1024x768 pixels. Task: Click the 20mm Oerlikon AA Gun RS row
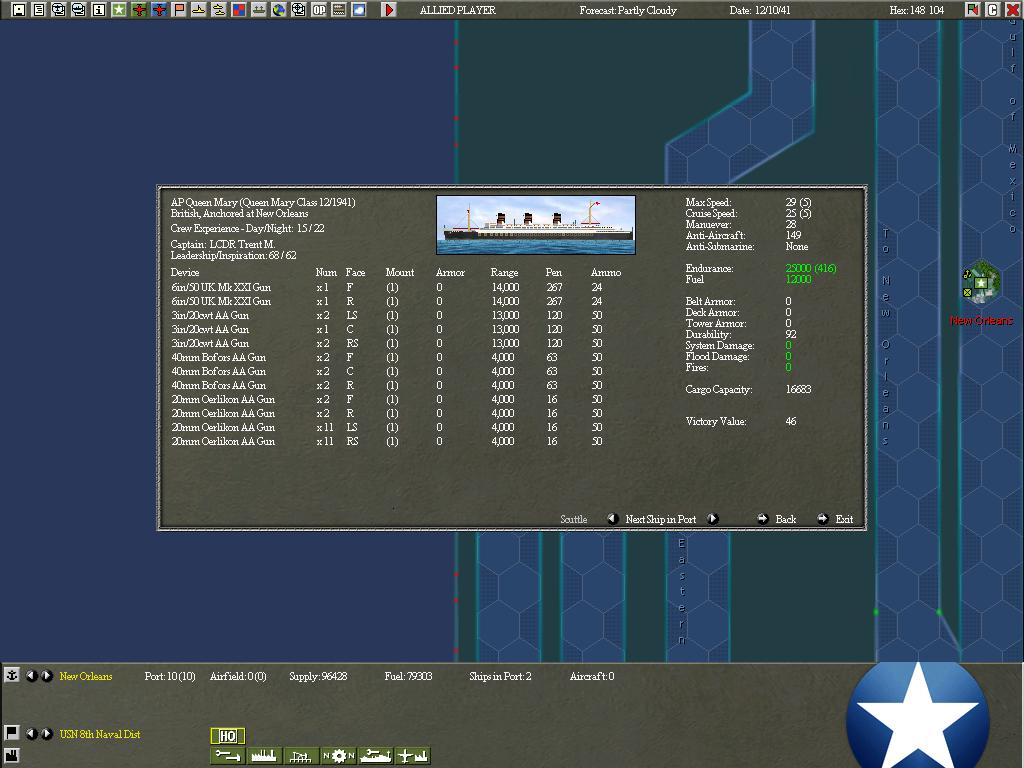[x=396, y=441]
